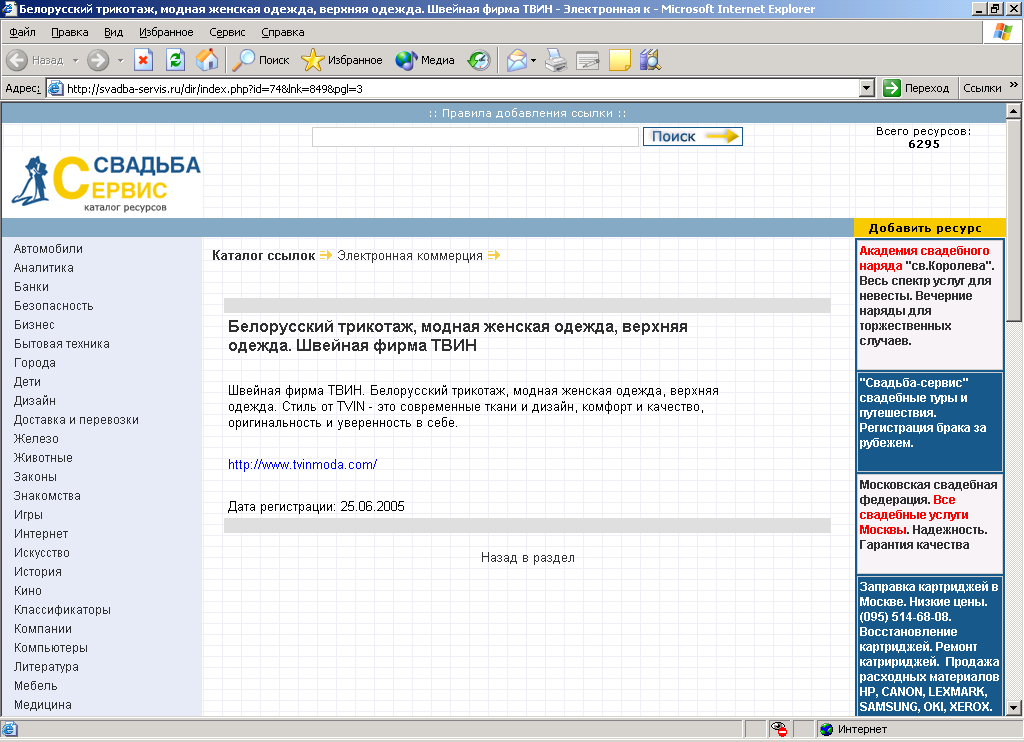This screenshot has height=742, width=1024.
Task: Click the status bar privacy eye icon
Action: pos(778,729)
